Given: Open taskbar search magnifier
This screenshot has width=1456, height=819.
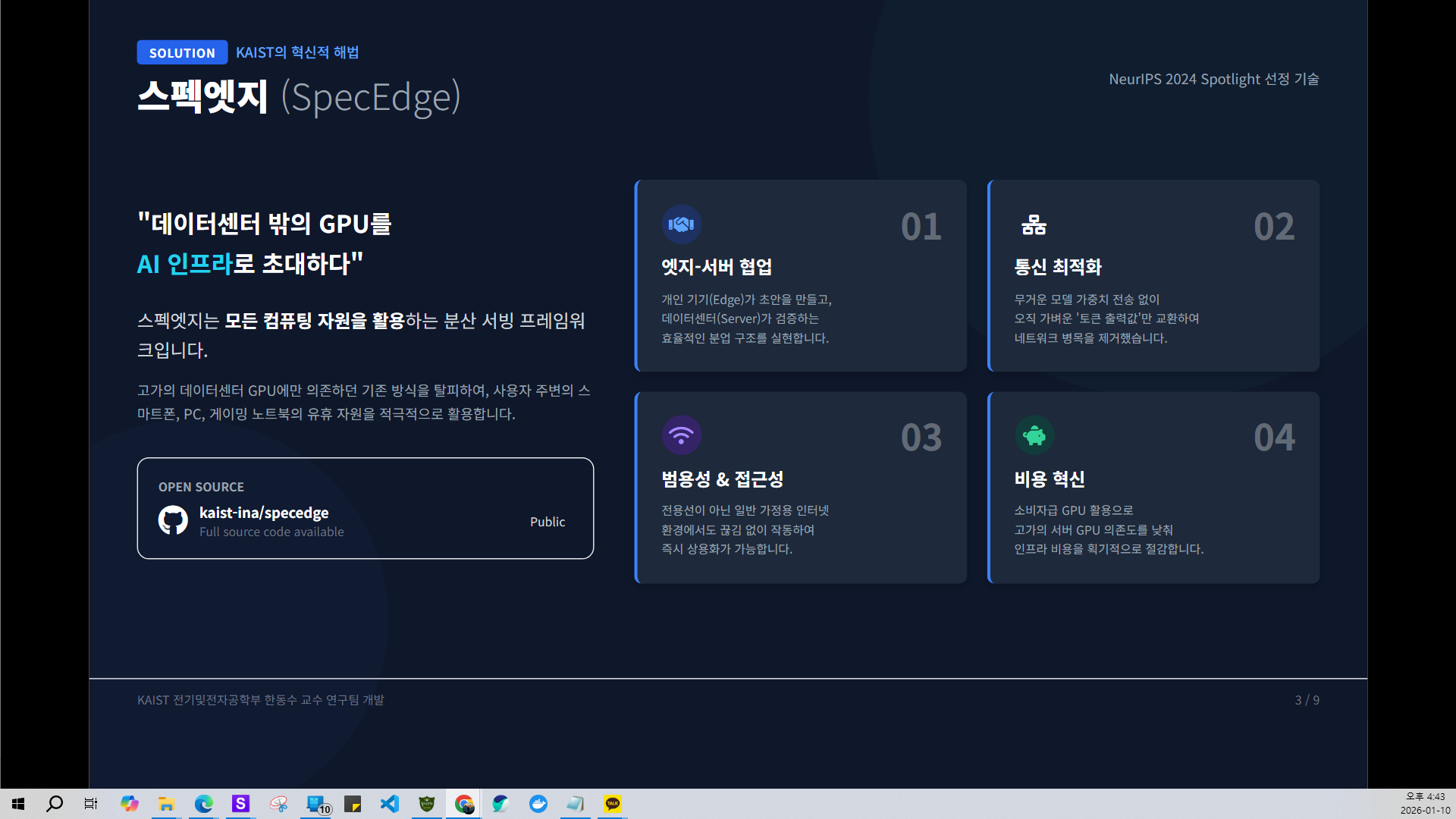Looking at the screenshot, I should coord(55,804).
